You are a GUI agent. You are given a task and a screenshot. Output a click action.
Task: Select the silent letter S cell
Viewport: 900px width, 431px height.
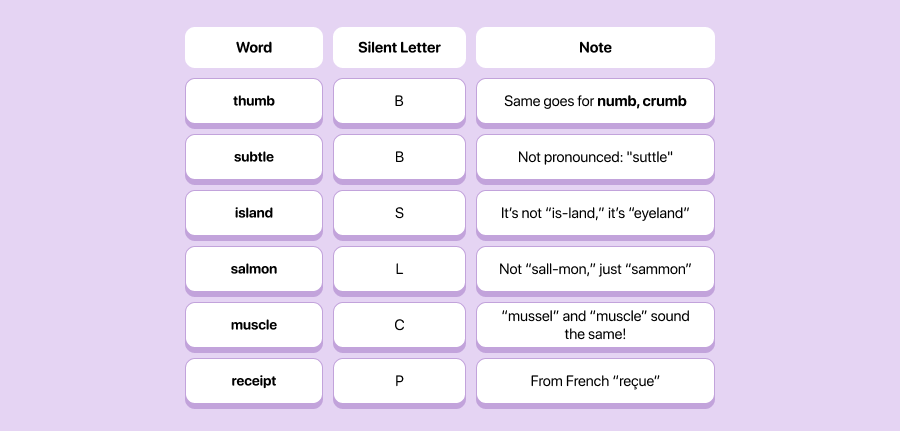pyautogui.click(x=399, y=213)
